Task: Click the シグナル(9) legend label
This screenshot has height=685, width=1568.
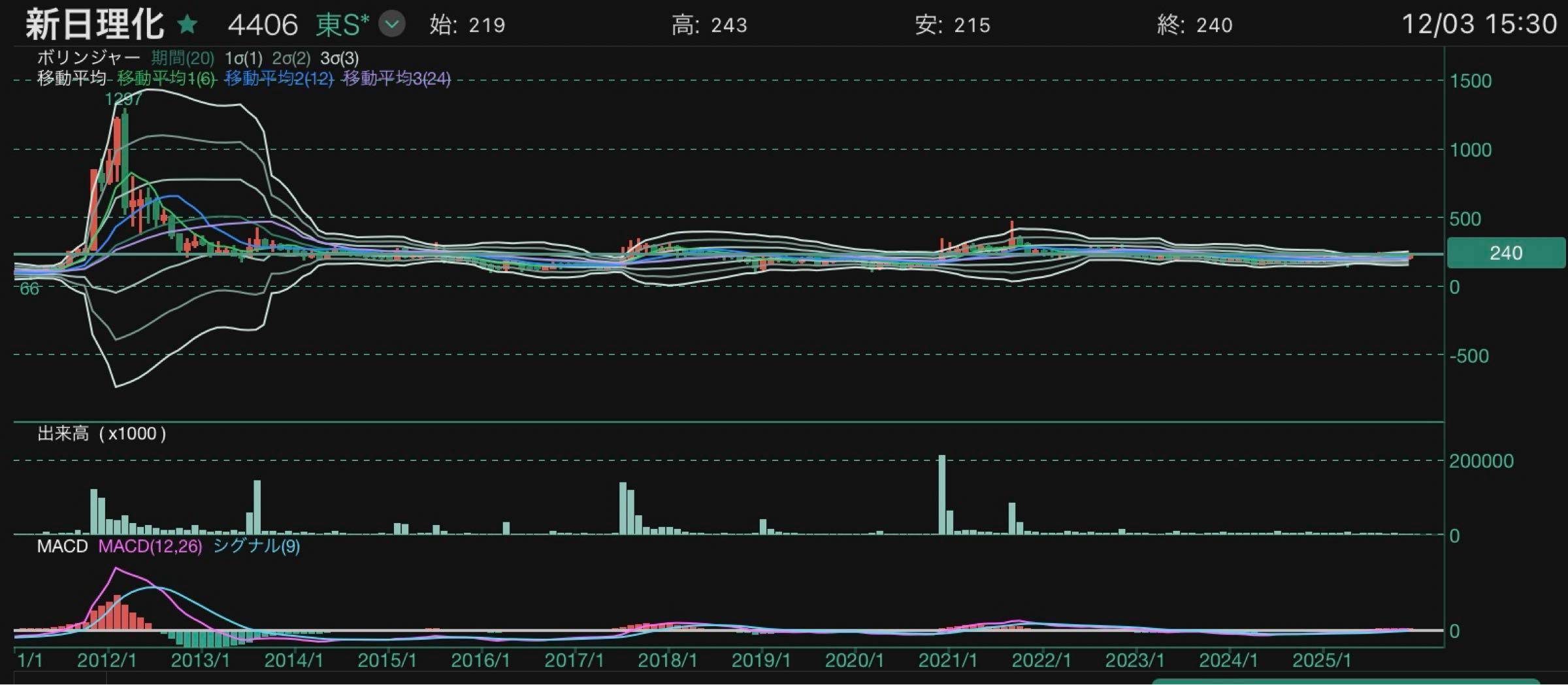Action: pyautogui.click(x=256, y=546)
